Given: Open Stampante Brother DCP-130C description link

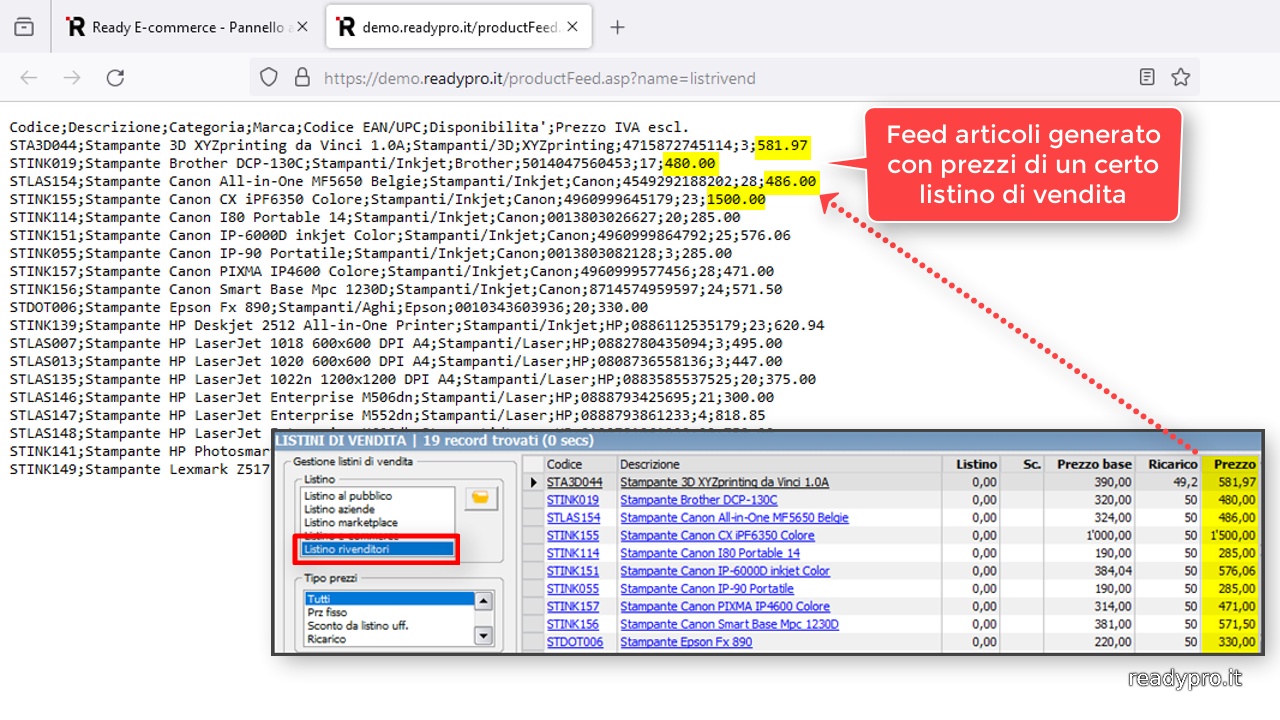Looking at the screenshot, I should pos(698,500).
